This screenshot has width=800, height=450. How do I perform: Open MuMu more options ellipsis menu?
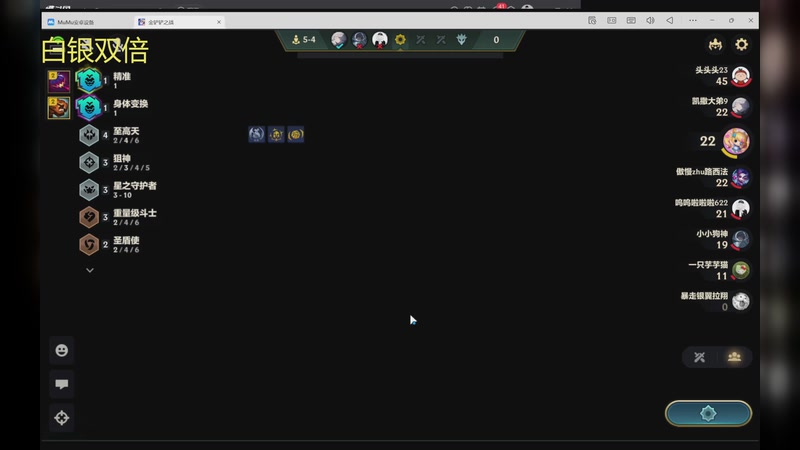click(692, 20)
